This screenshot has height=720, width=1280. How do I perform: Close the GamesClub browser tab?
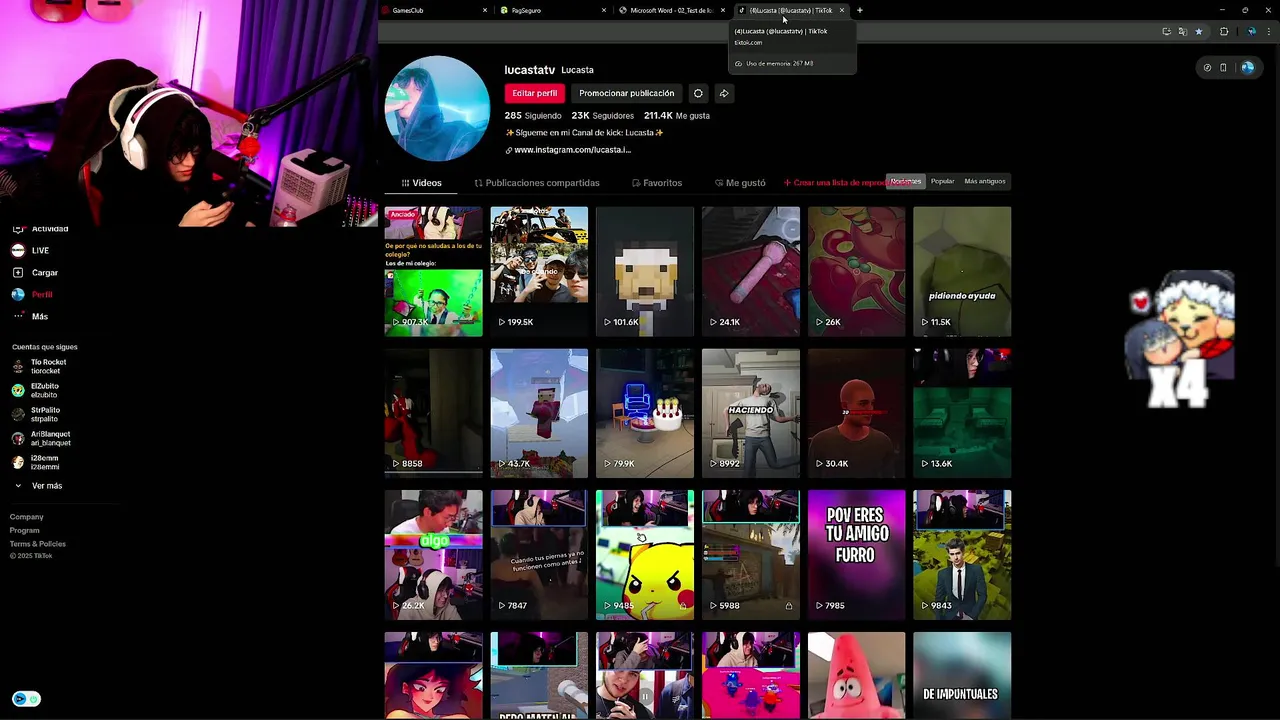(x=485, y=10)
